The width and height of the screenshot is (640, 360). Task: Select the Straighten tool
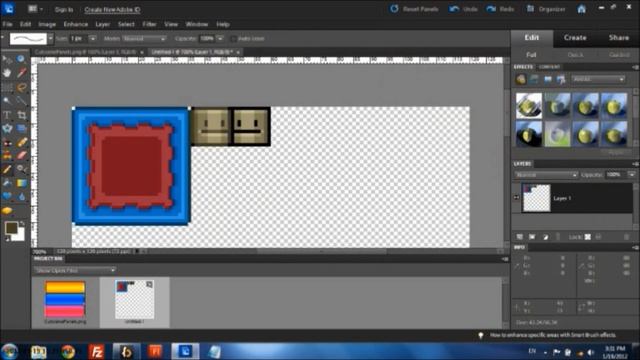point(21,129)
